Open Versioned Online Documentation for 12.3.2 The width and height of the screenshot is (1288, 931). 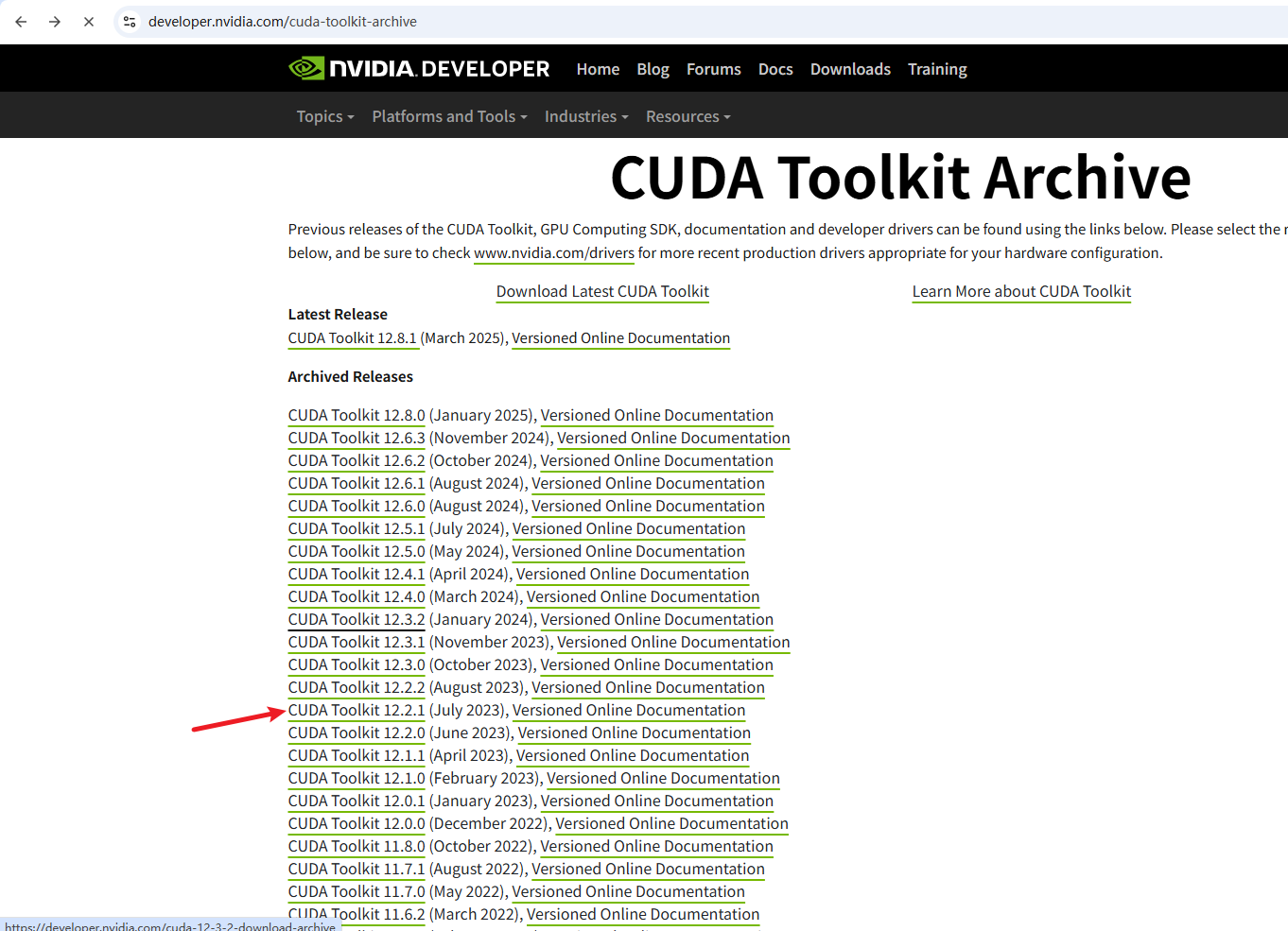[x=656, y=619]
